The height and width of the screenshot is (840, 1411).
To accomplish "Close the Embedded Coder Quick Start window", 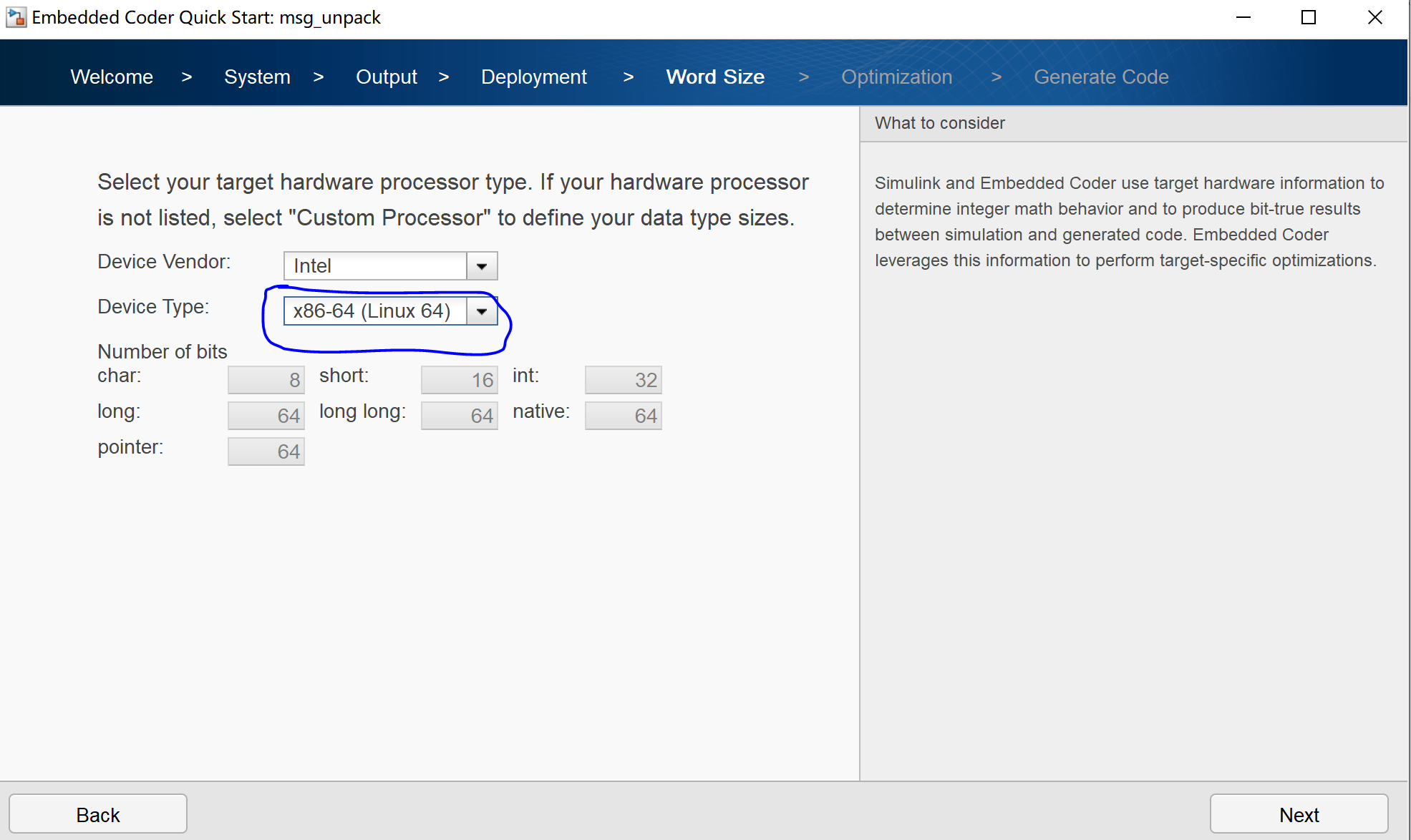I will (x=1374, y=17).
